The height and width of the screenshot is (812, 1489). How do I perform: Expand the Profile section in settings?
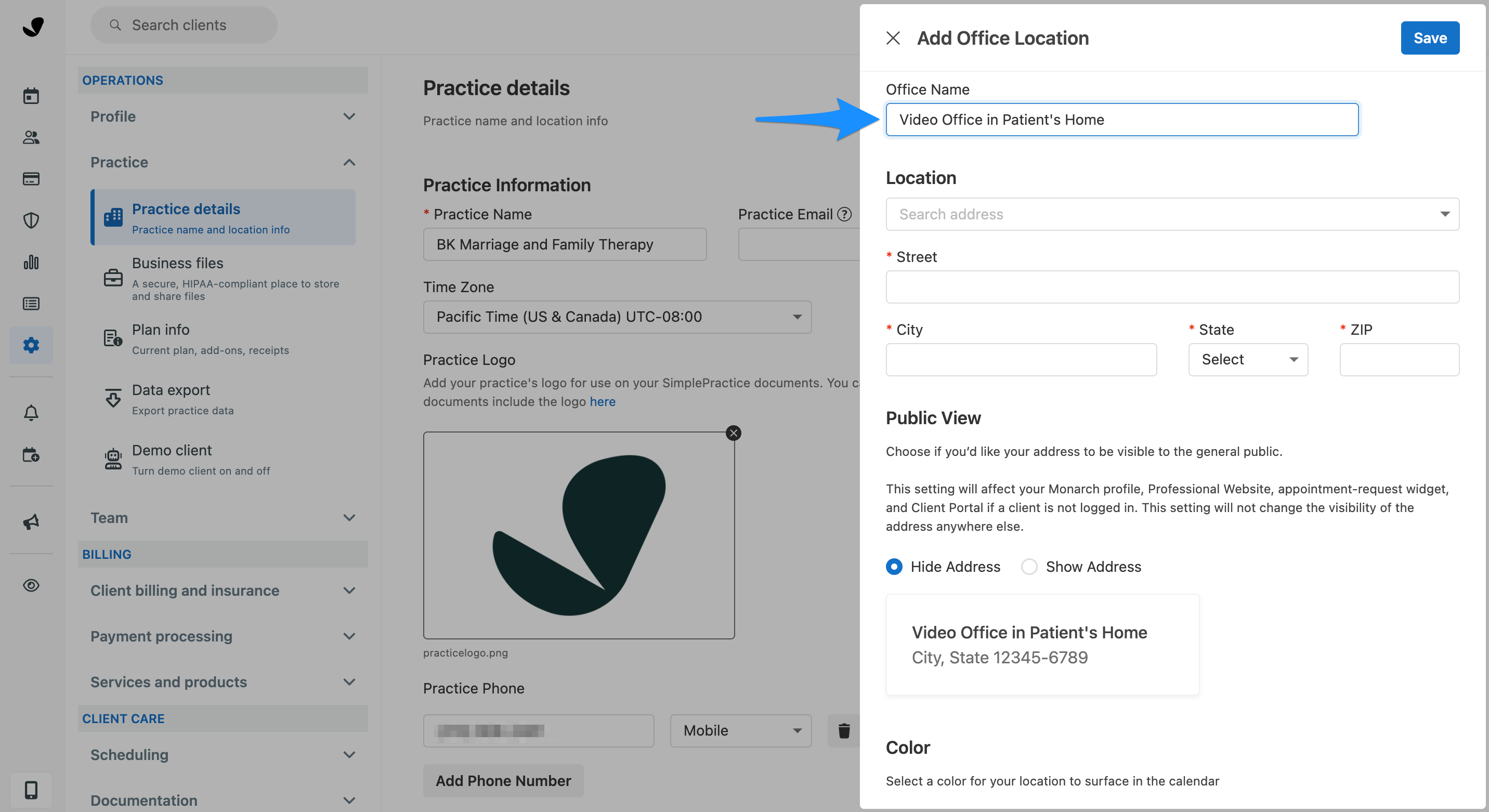pos(223,116)
